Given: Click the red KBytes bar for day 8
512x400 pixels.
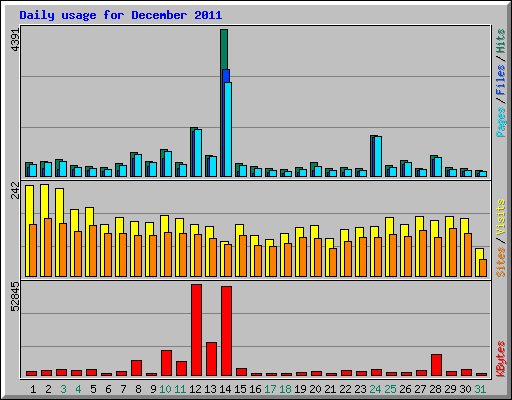Looking at the screenshot, I should point(137,368).
